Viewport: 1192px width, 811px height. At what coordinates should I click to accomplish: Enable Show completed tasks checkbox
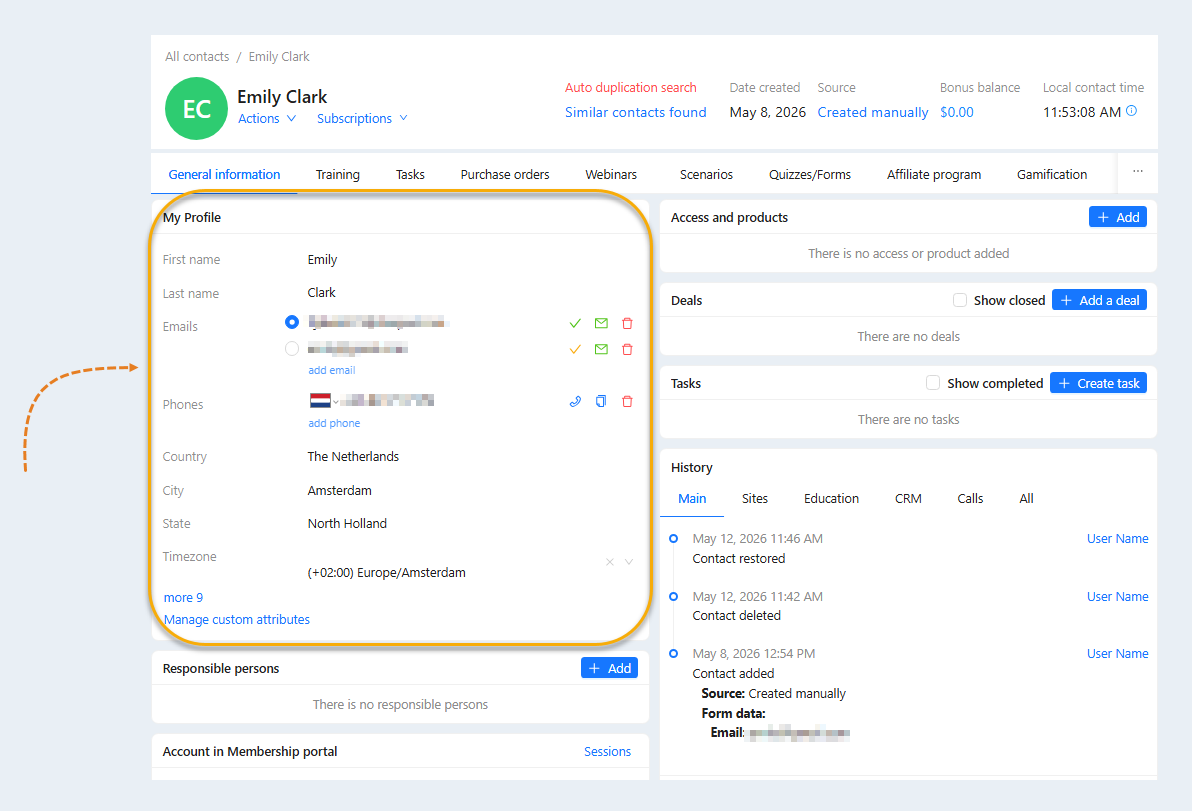(x=933, y=383)
